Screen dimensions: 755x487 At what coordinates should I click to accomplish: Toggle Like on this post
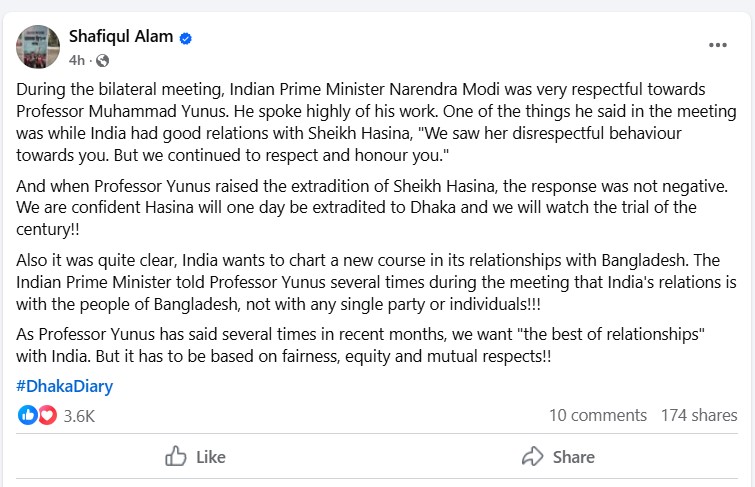click(196, 457)
